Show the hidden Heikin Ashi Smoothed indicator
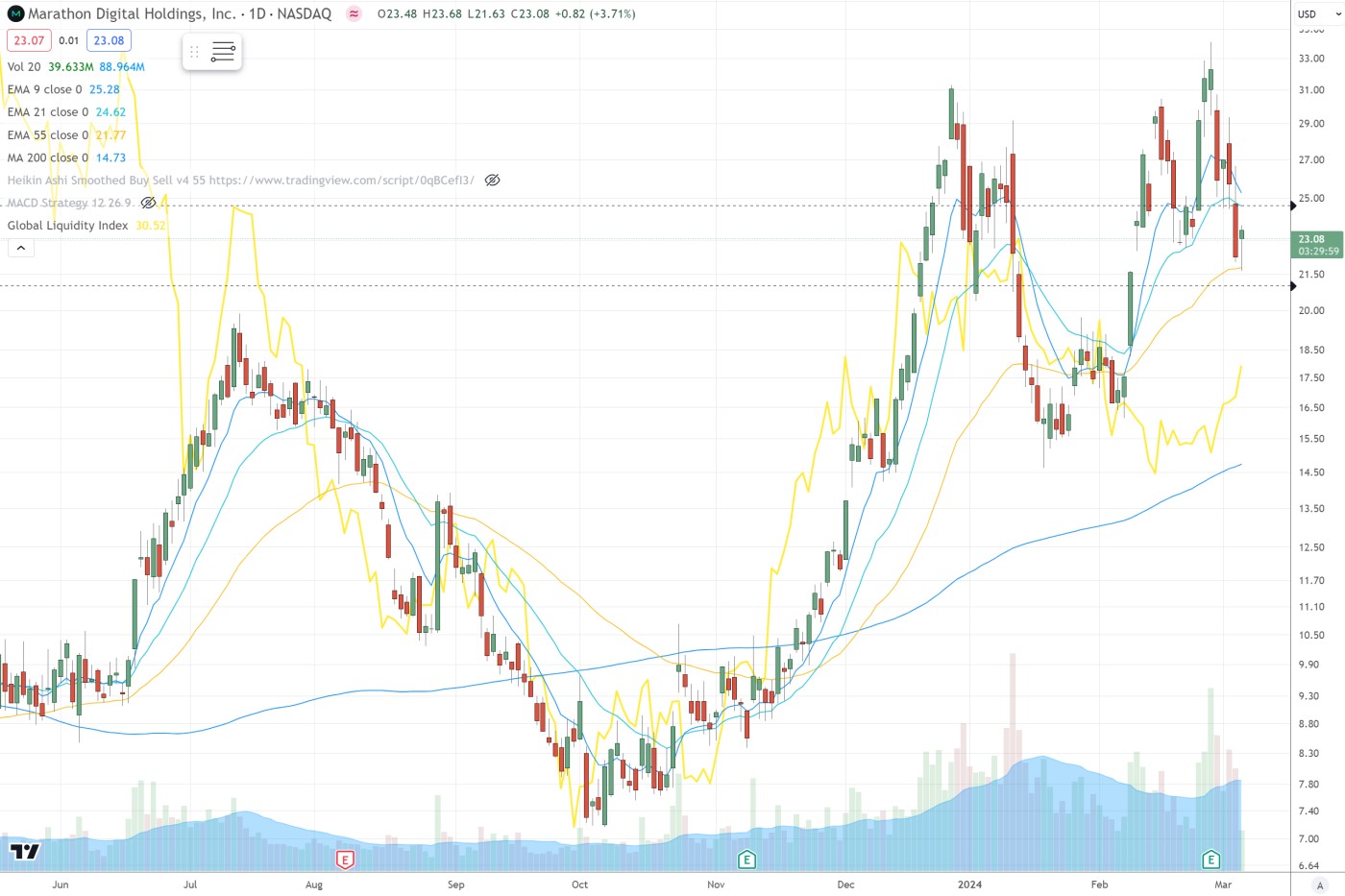Viewport: 1345px width, 896px height. coord(492,181)
